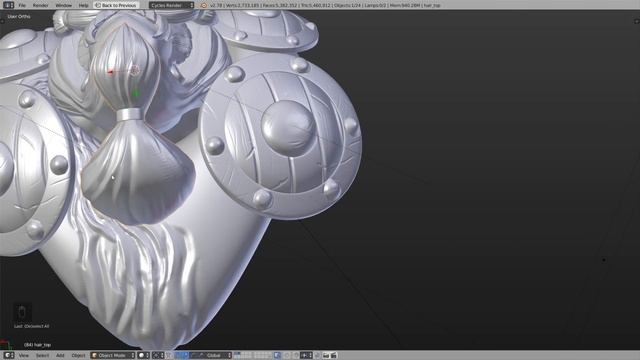Toggle the proportional editing icon
Screen dimensions: 640x360
point(287,356)
